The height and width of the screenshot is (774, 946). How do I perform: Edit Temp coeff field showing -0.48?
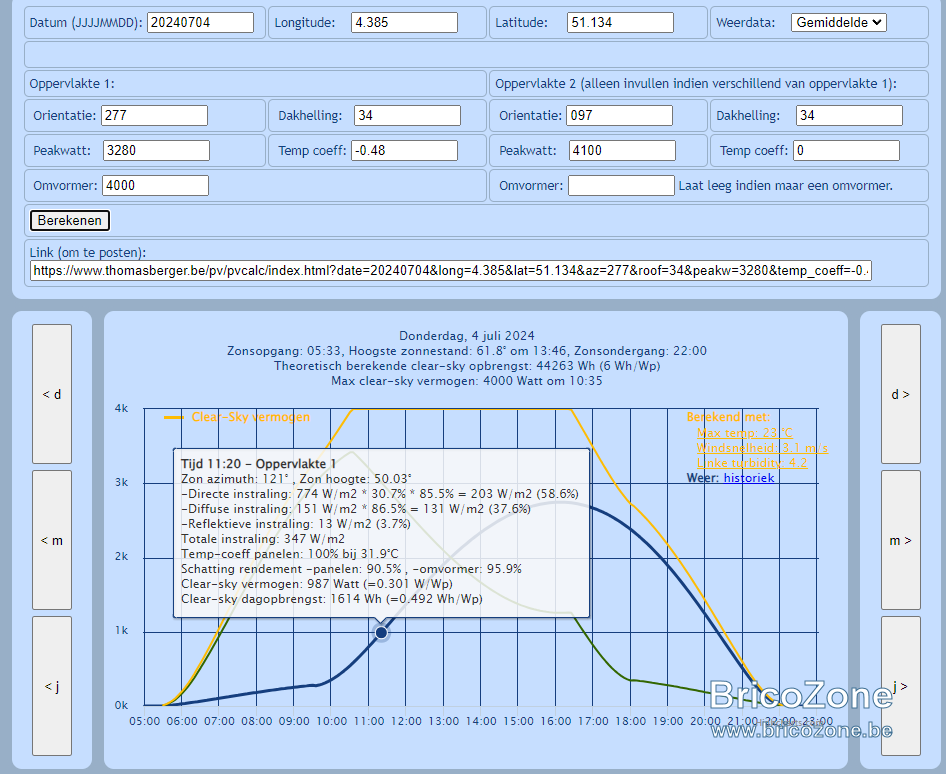click(x=404, y=150)
